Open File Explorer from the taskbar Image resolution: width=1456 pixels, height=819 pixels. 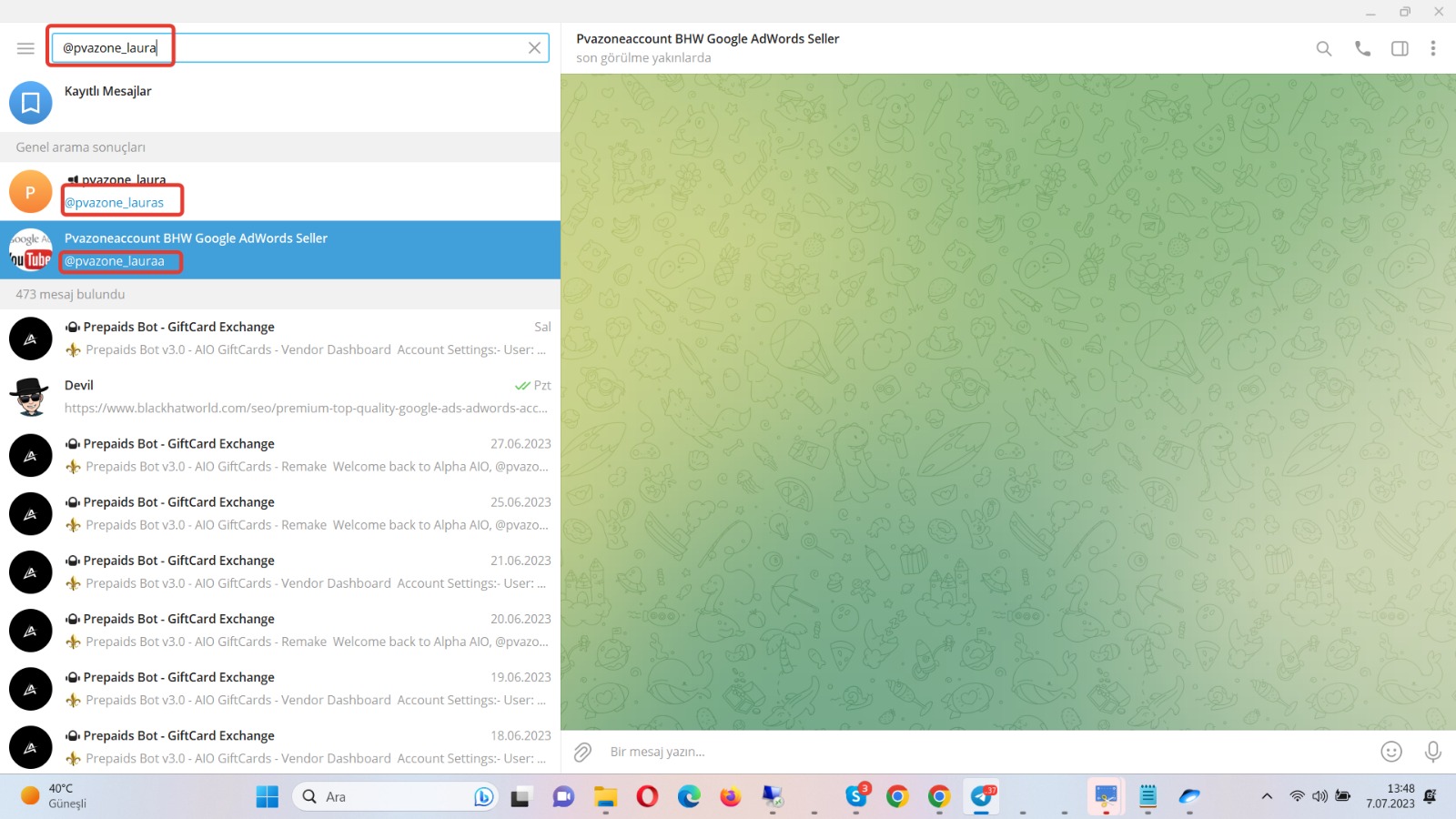click(605, 797)
